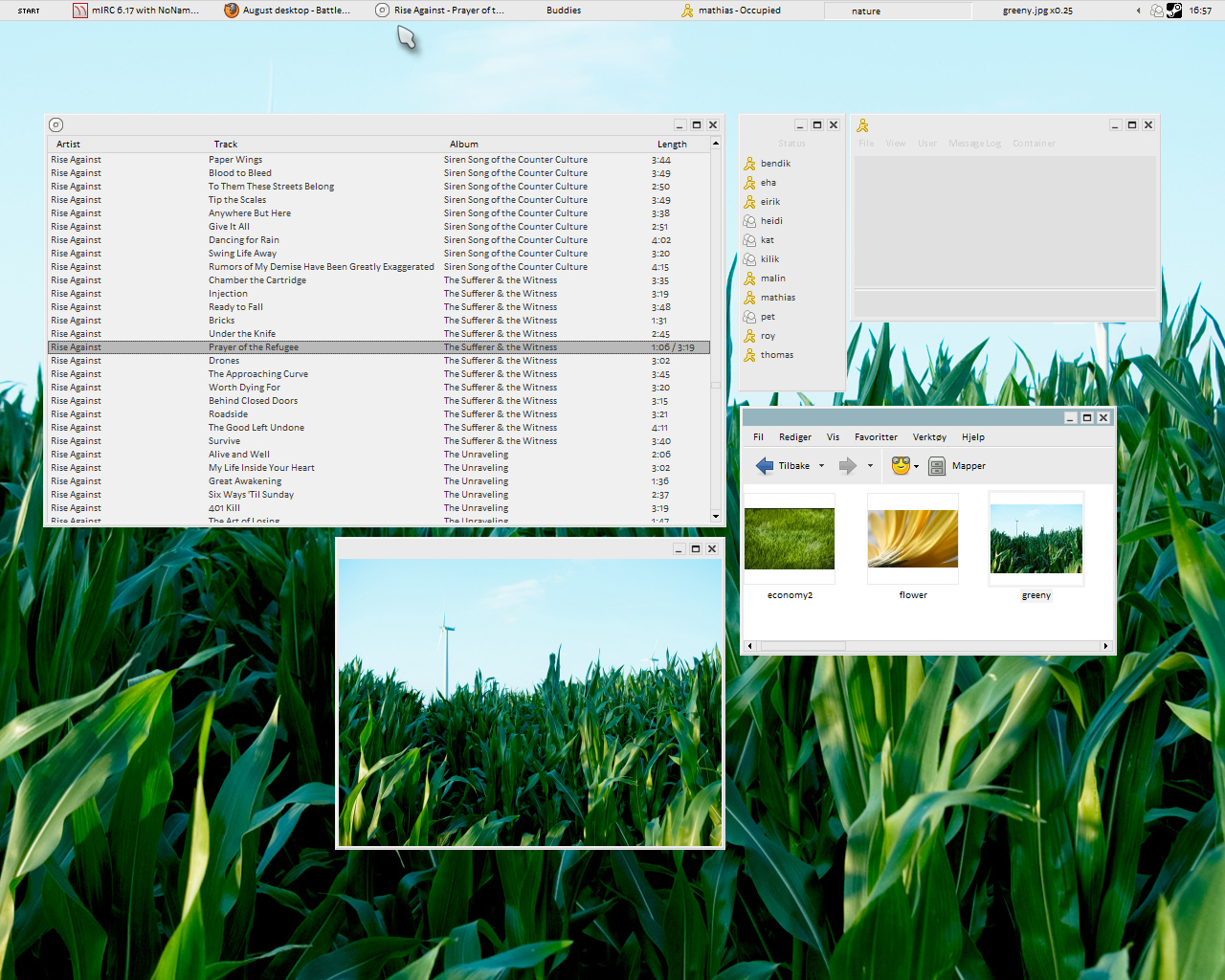Click the Tilbake back arrow icon
The width and height of the screenshot is (1225, 980).
(765, 466)
